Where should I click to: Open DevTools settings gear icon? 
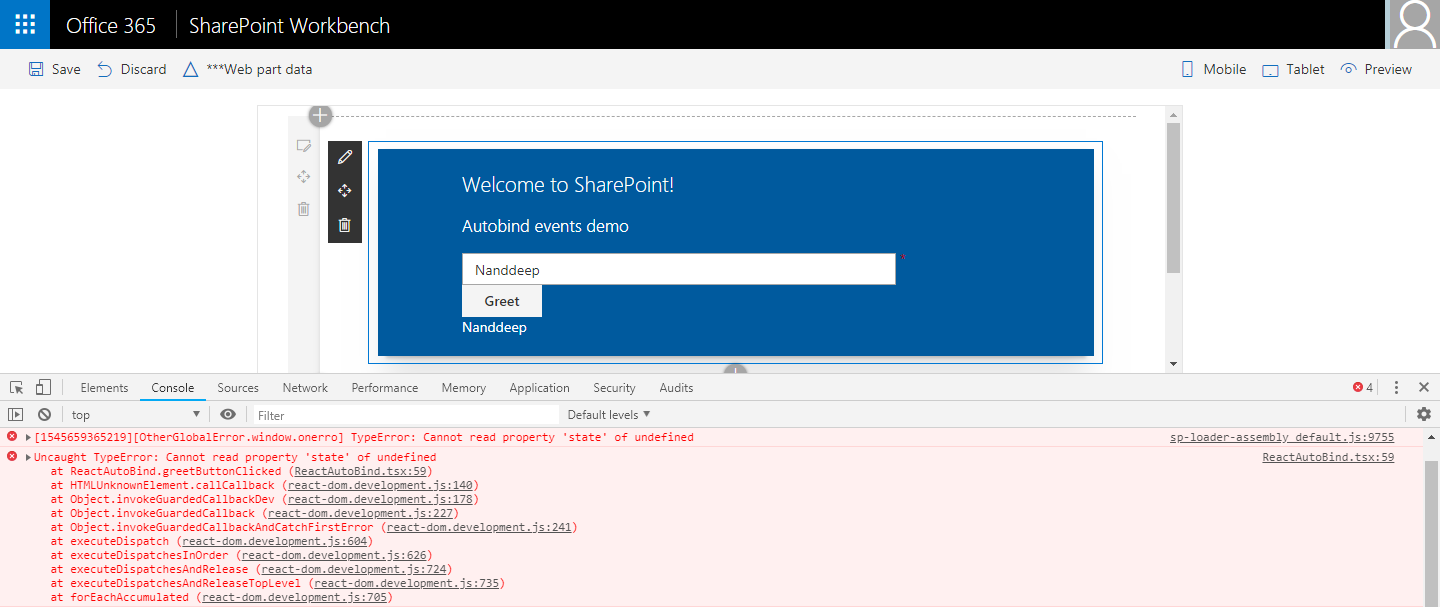[x=1424, y=414]
